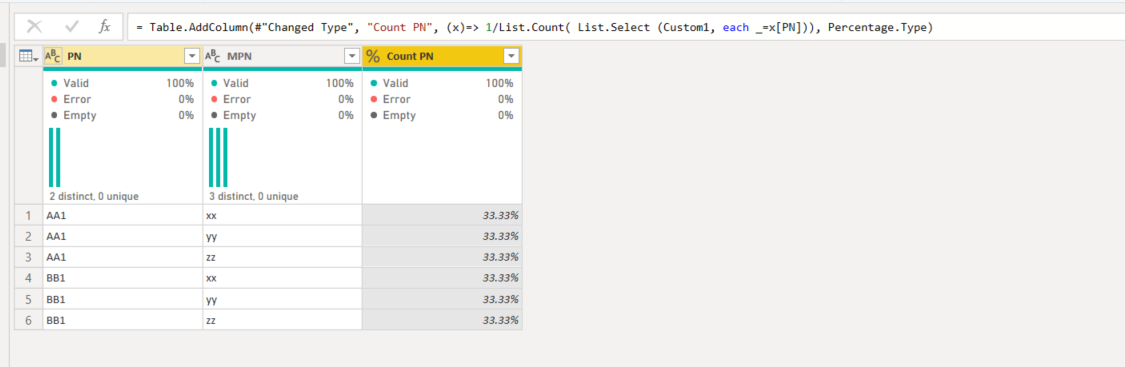Click yy cell in row 2

(283, 236)
